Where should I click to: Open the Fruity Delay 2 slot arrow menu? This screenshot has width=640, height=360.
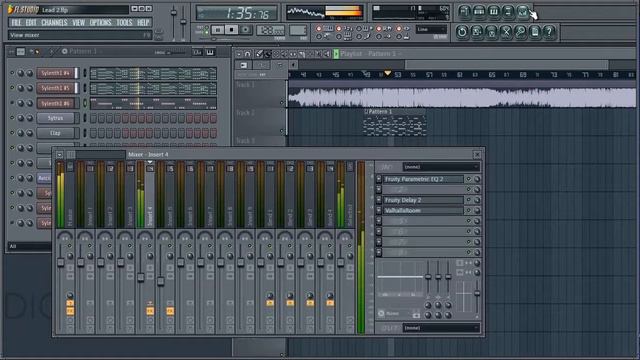point(379,200)
